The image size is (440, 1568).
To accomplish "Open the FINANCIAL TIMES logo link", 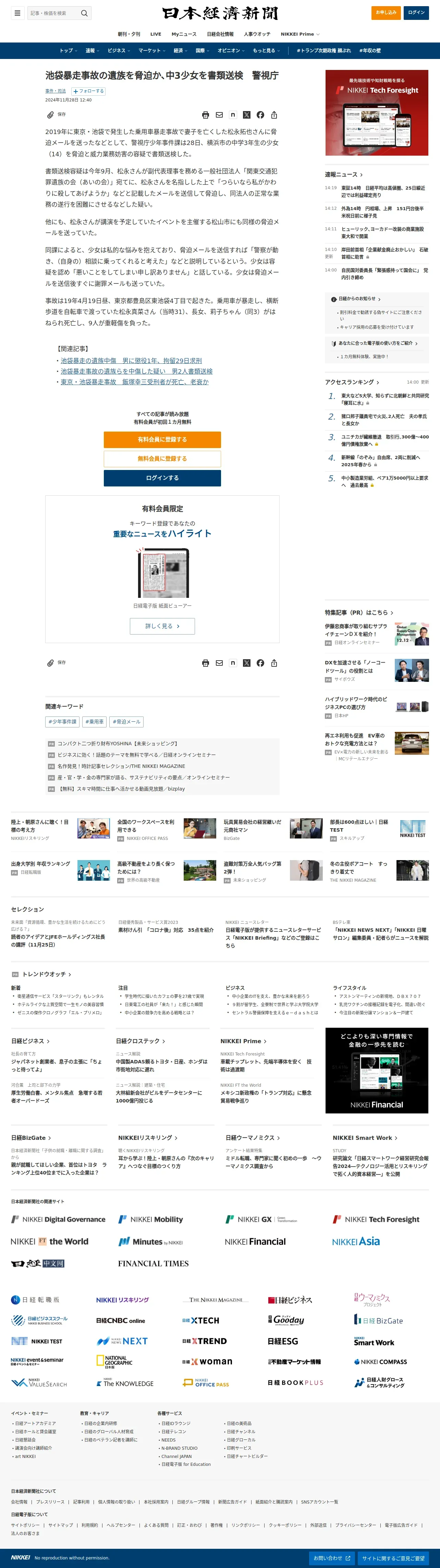I will pos(154,1263).
